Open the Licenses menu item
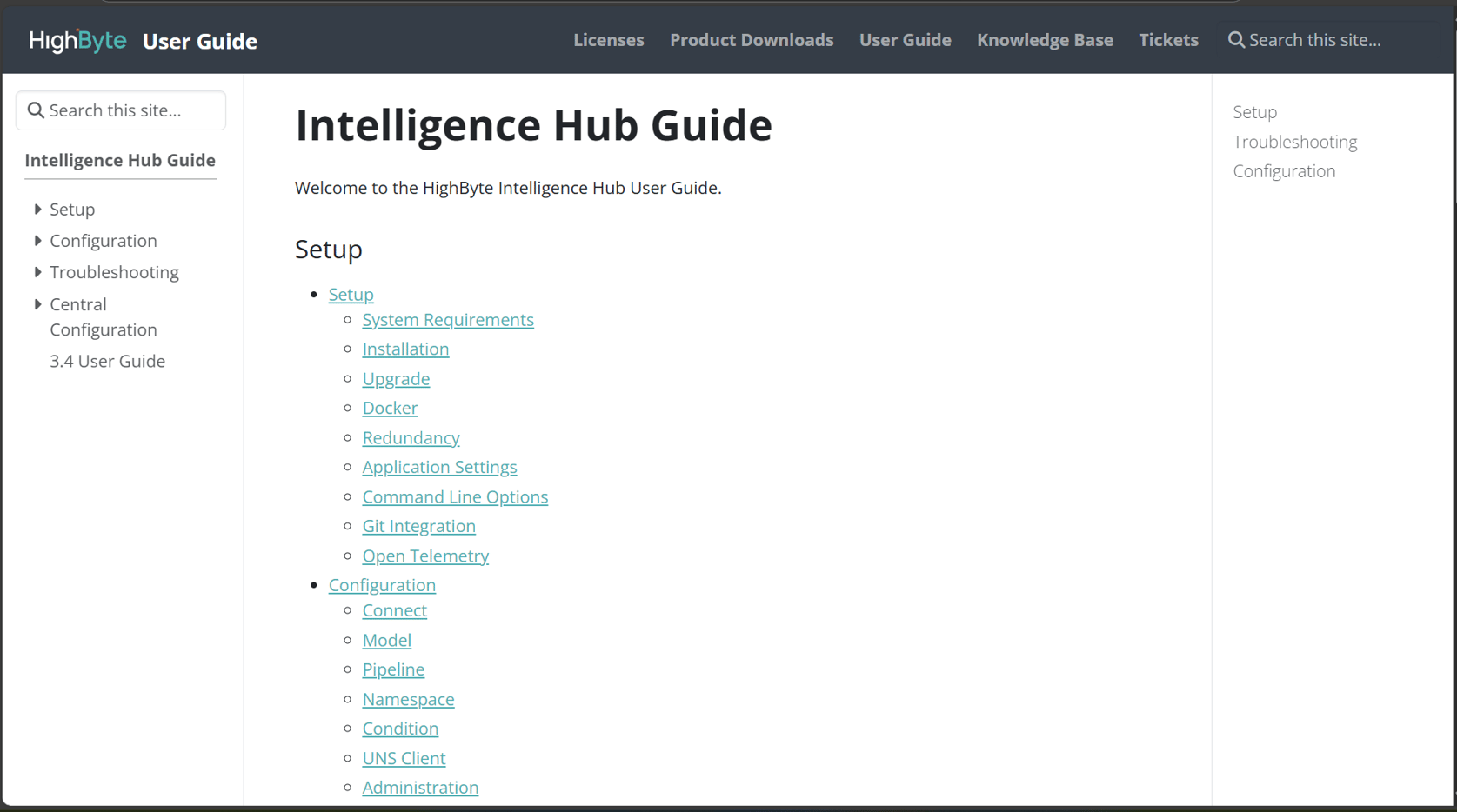 pyautogui.click(x=608, y=40)
